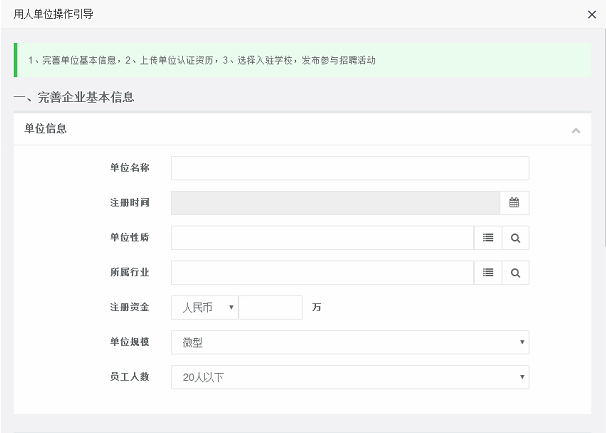This screenshot has height=433, width=606.
Task: Collapse the 单位信息 panel with the chevron
Action: pos(575,130)
